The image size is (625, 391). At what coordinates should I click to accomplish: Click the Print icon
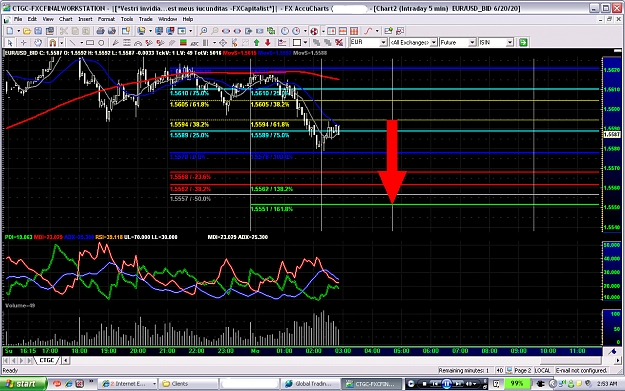100,31
